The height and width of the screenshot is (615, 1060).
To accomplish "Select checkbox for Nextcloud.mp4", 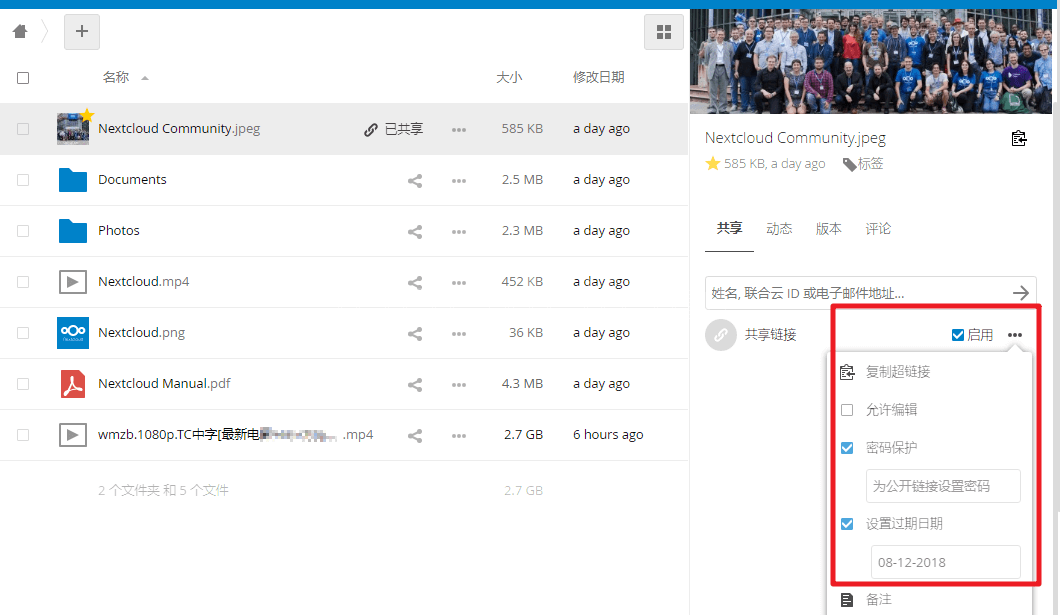I will [x=23, y=282].
